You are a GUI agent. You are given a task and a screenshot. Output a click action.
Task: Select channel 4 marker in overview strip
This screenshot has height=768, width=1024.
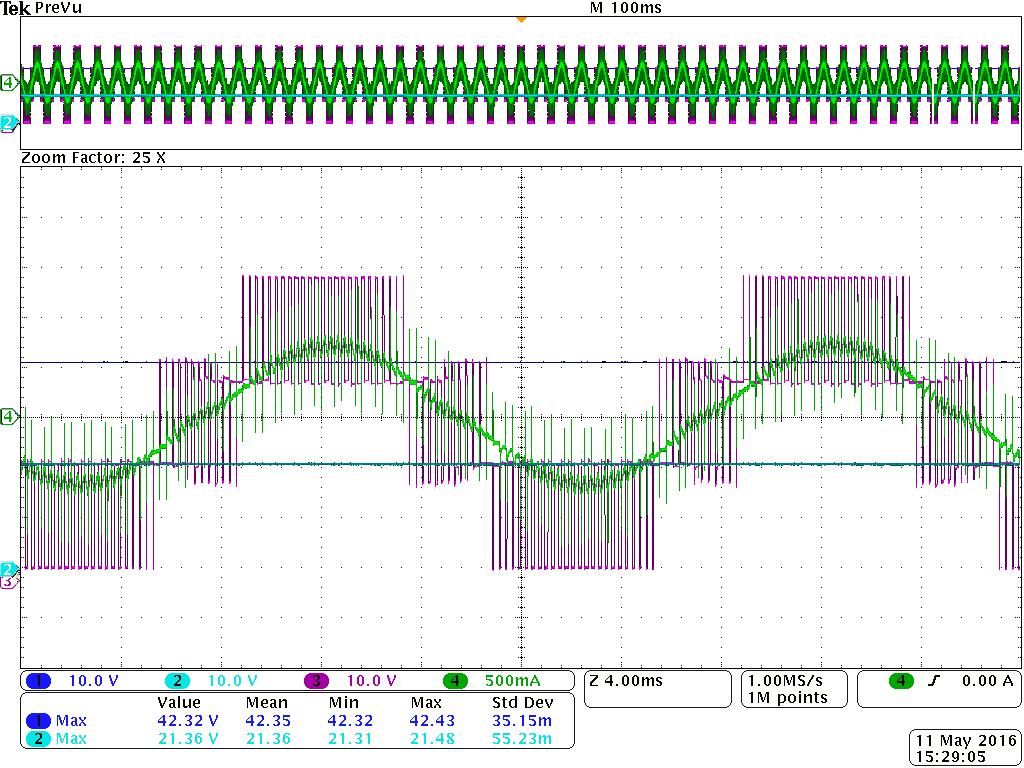pyautogui.click(x=9, y=82)
